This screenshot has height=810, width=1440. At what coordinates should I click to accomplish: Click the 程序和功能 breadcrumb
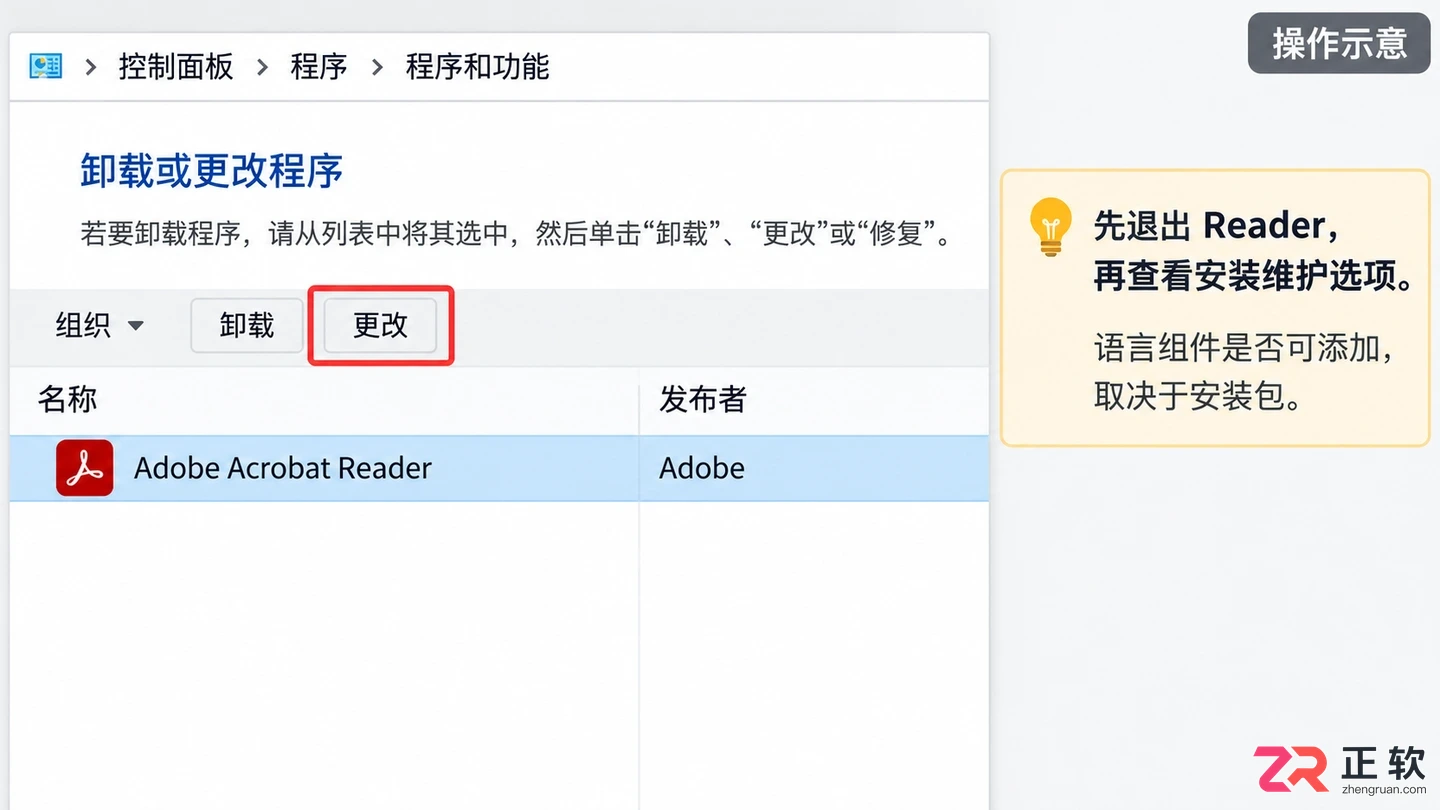click(x=478, y=67)
